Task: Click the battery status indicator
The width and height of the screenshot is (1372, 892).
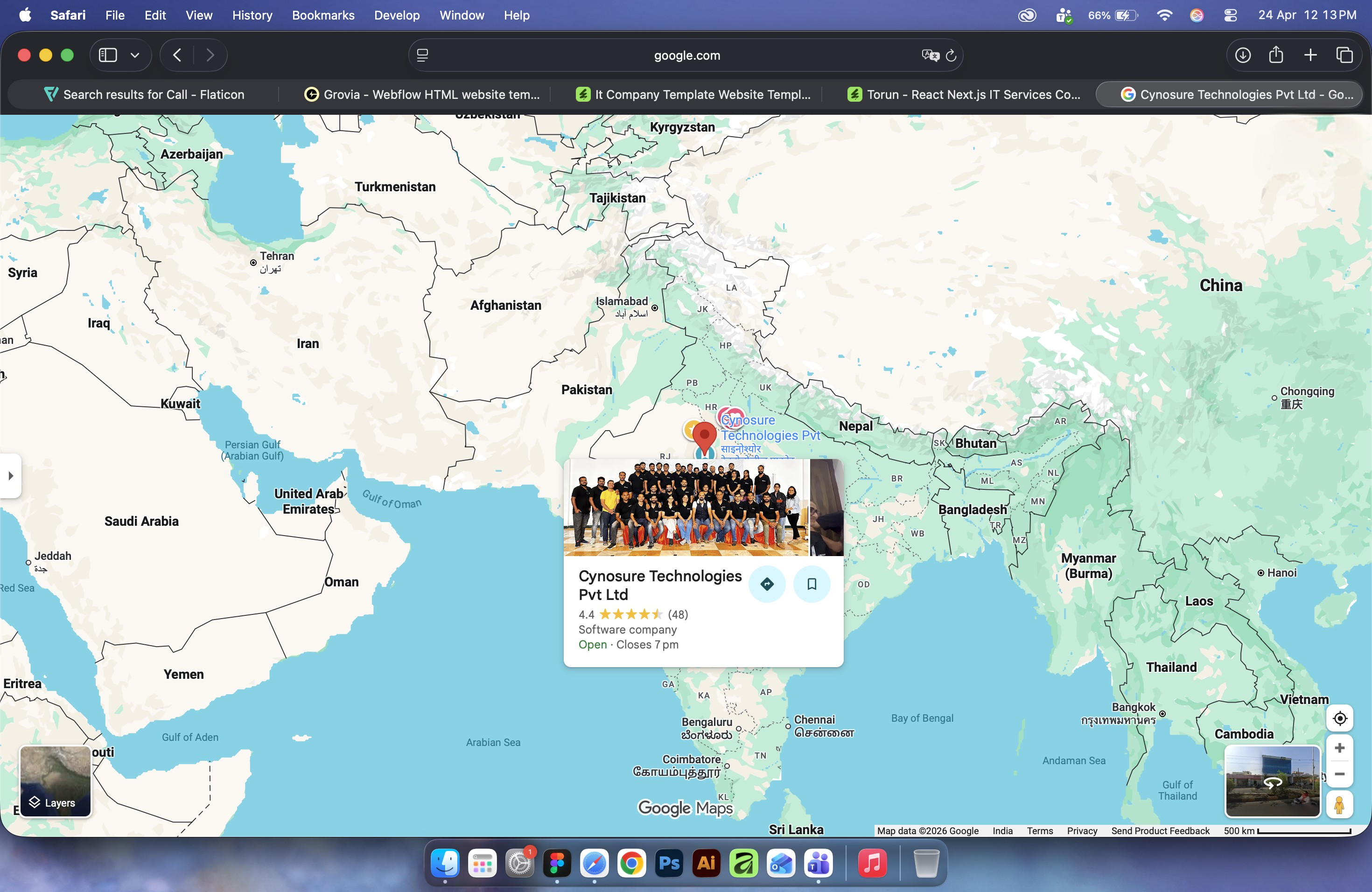Action: click(1113, 15)
